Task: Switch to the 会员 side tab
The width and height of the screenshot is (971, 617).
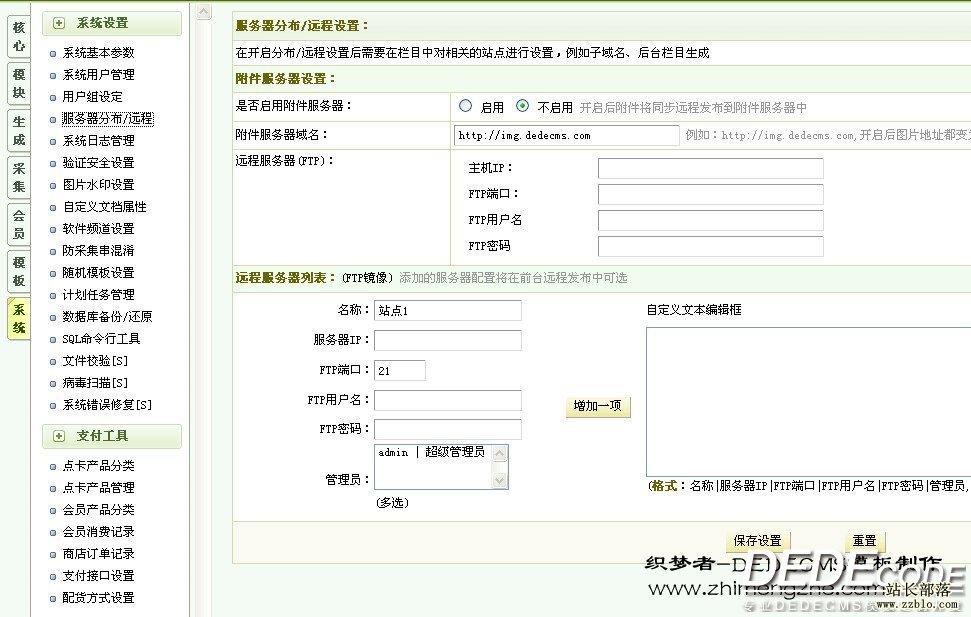Action: coord(19,225)
